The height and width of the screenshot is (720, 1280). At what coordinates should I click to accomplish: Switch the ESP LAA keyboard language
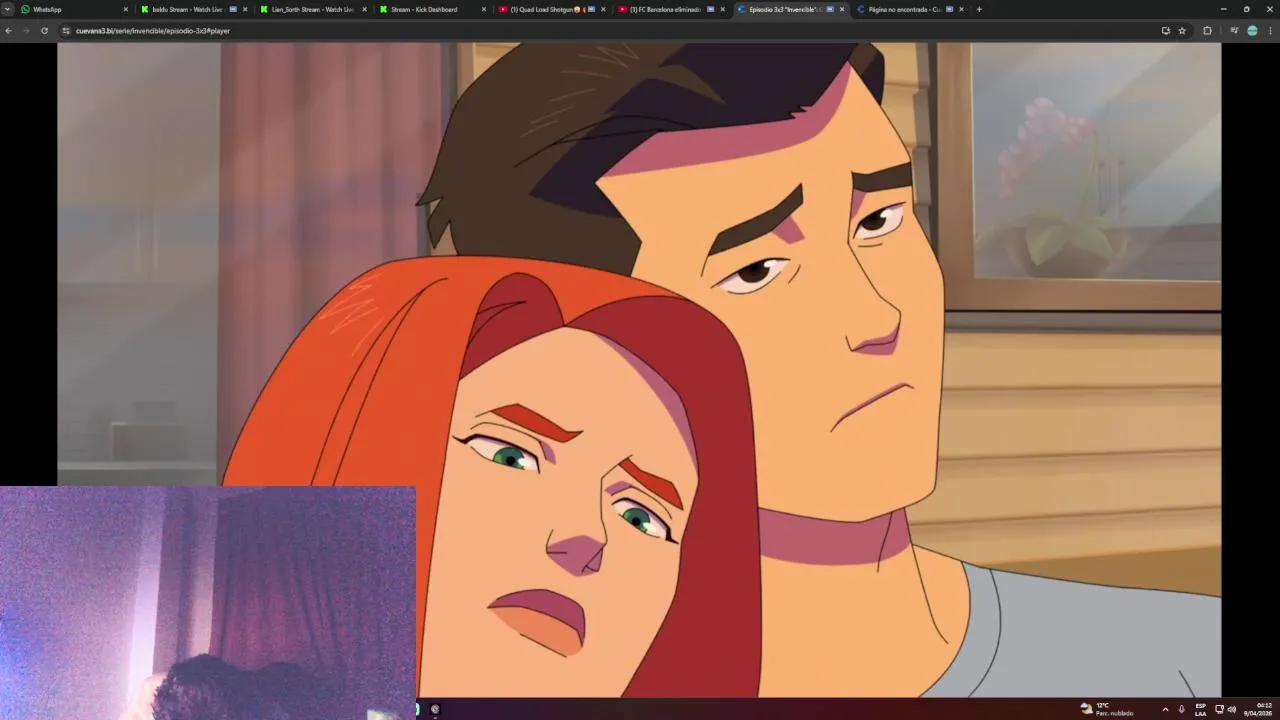1200,709
